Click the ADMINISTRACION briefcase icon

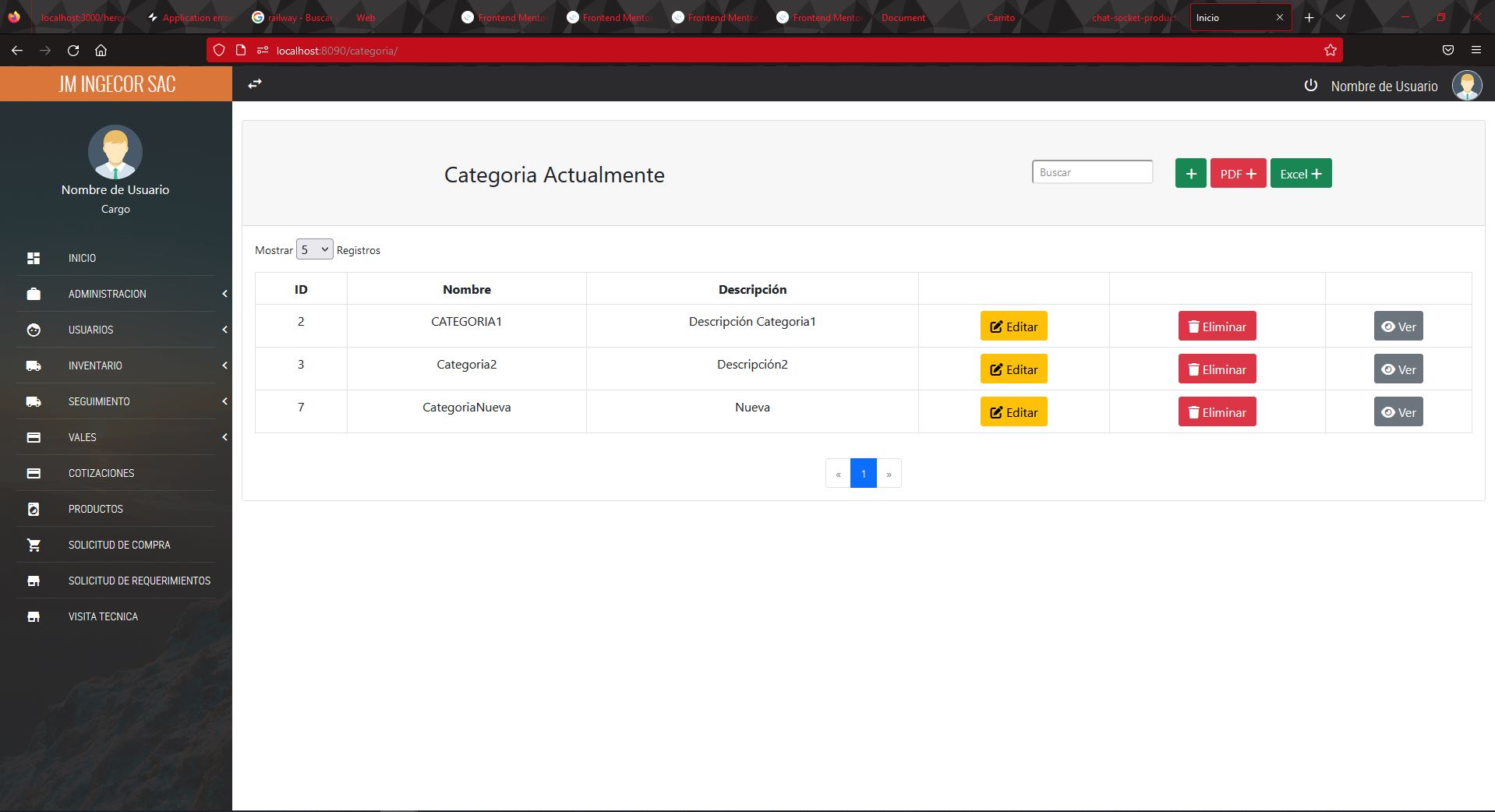(x=34, y=294)
